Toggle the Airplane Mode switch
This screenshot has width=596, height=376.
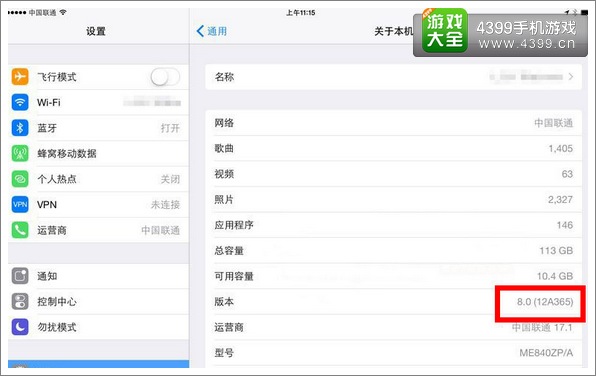pos(165,77)
